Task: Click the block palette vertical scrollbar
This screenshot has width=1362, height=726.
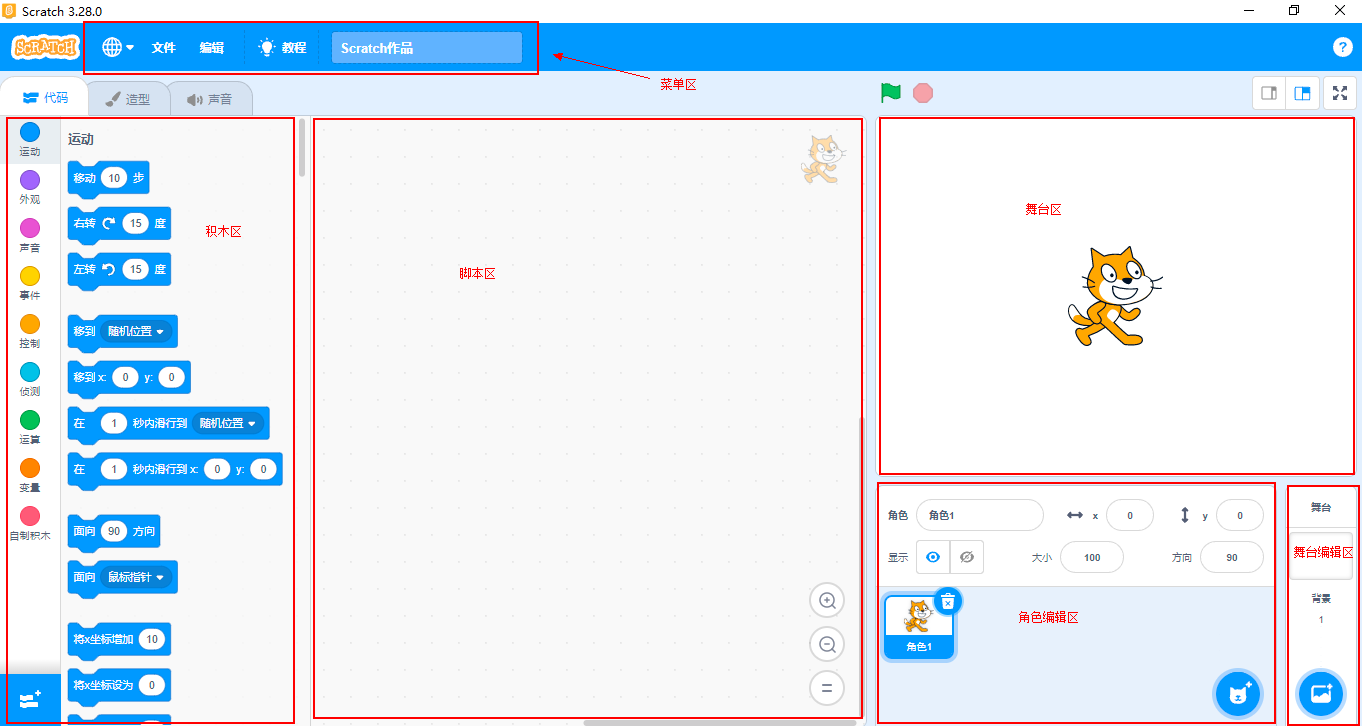Action: pos(302,148)
